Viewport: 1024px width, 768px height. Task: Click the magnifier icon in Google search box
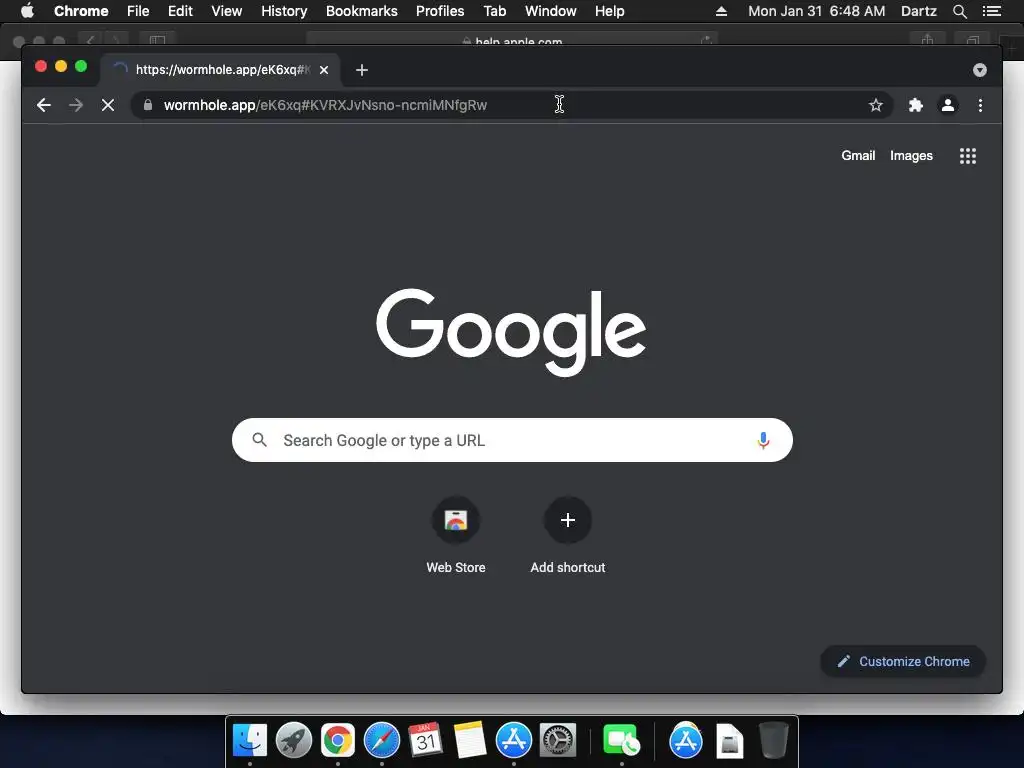click(259, 440)
